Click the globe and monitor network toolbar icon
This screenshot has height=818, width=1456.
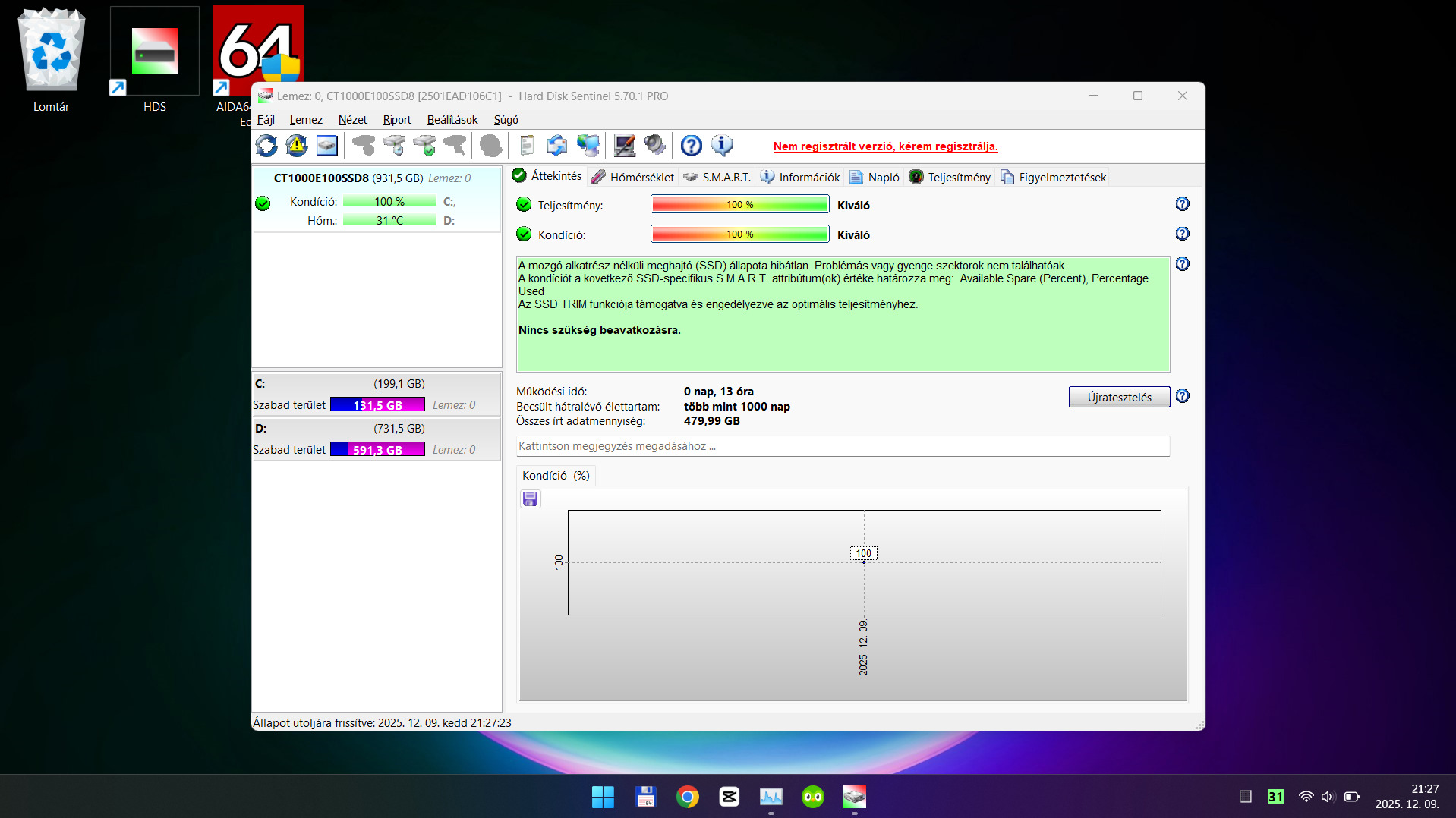(x=588, y=145)
